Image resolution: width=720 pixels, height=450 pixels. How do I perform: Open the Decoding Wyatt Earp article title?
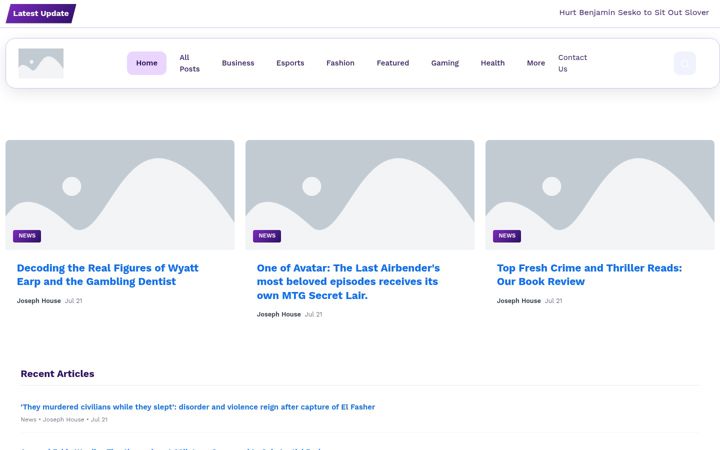pos(107,275)
